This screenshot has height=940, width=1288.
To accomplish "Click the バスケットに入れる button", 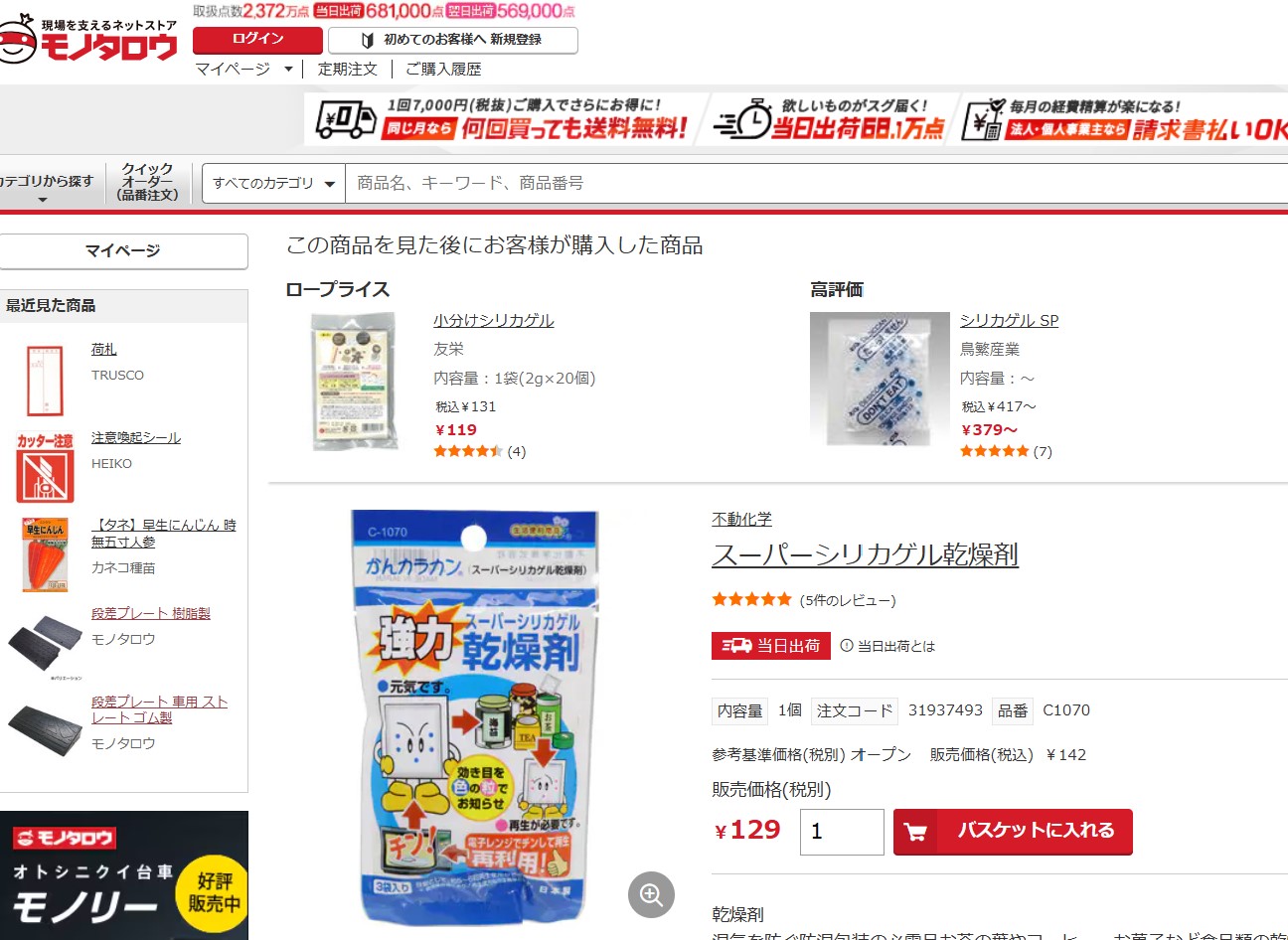I will pos(1013,832).
